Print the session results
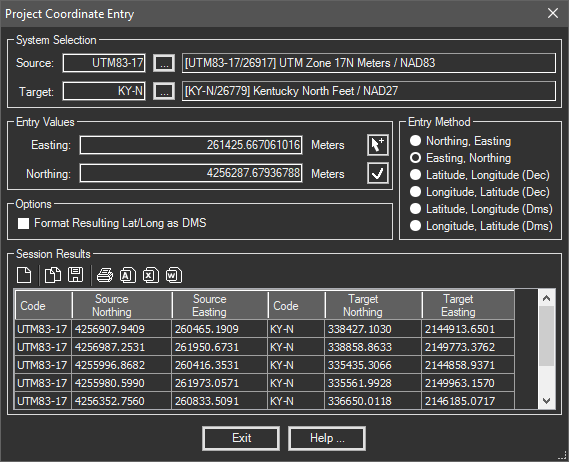This screenshot has height=462, width=569. click(105, 275)
